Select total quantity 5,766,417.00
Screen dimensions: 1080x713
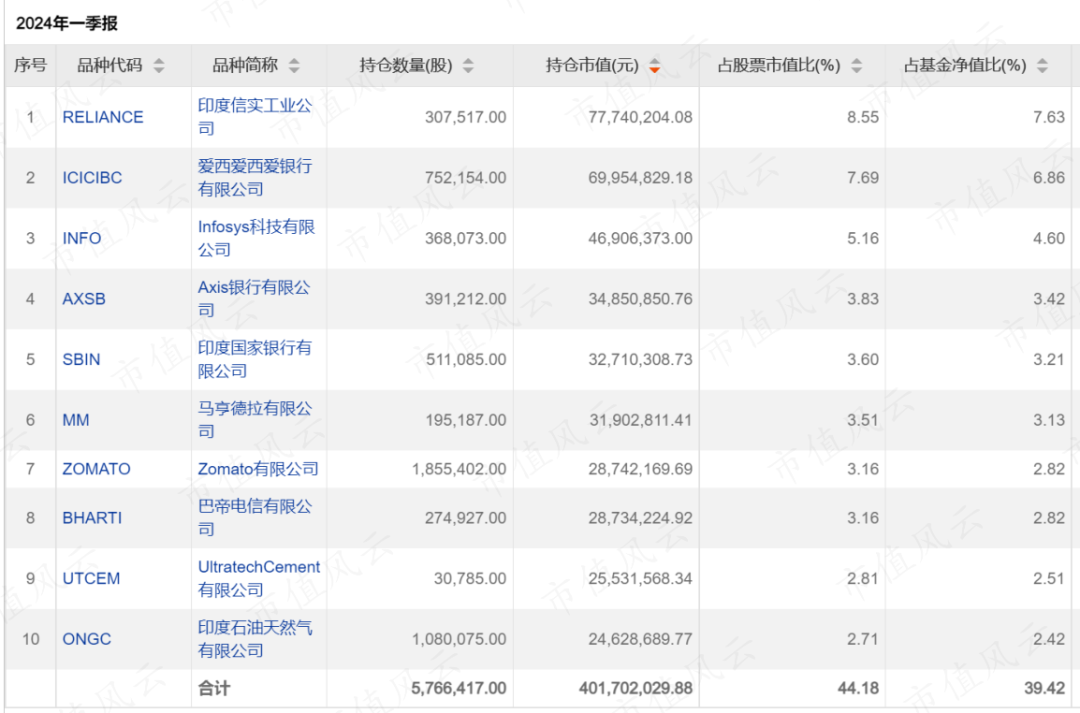(x=459, y=688)
